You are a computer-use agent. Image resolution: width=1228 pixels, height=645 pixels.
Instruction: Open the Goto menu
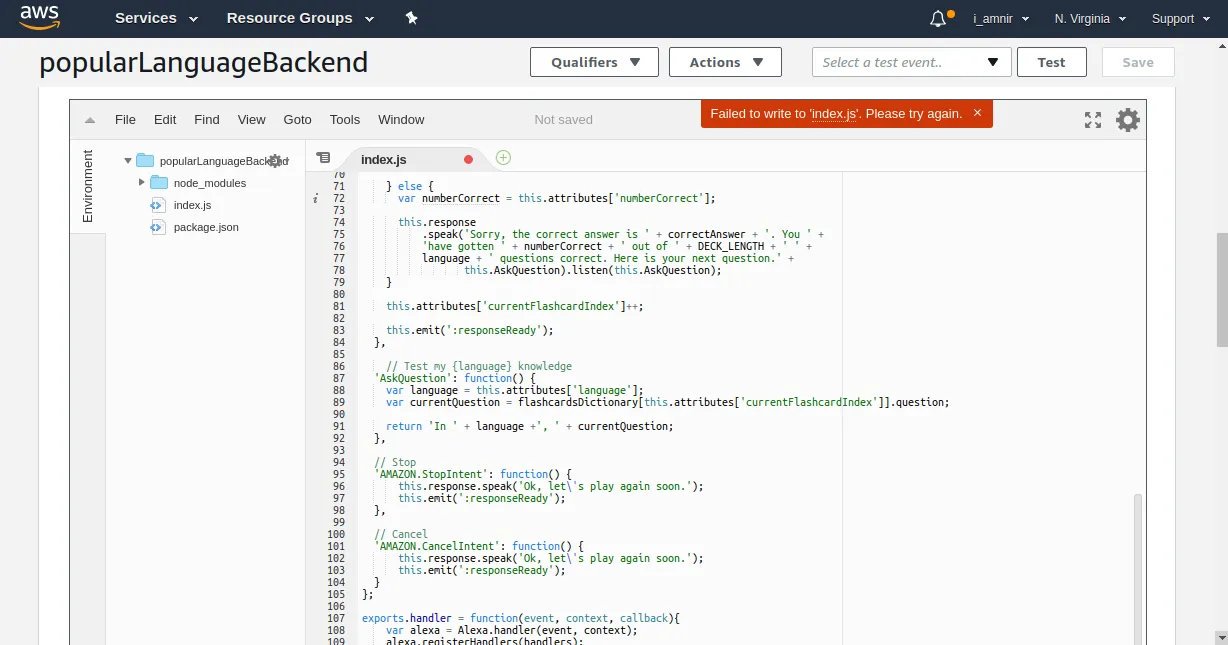tap(298, 120)
